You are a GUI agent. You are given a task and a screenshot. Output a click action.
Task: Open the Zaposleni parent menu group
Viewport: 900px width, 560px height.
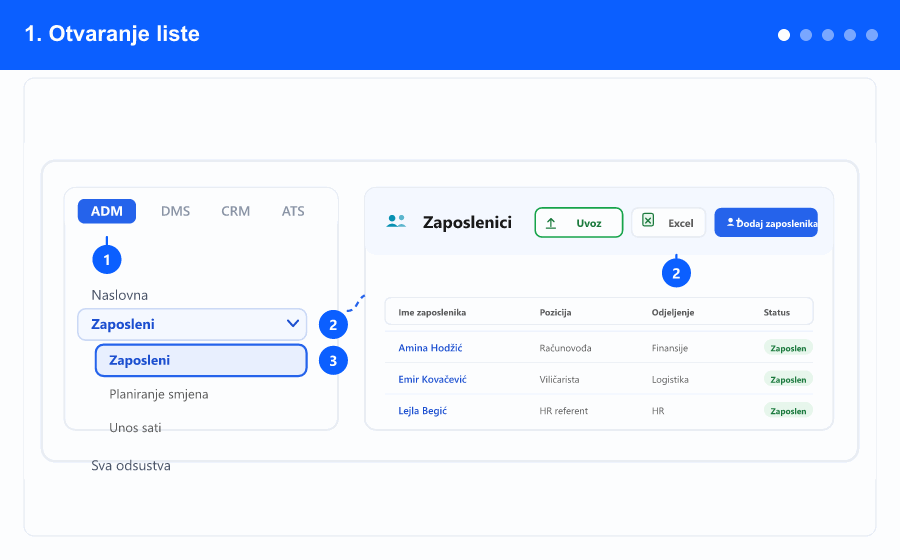(x=192, y=324)
